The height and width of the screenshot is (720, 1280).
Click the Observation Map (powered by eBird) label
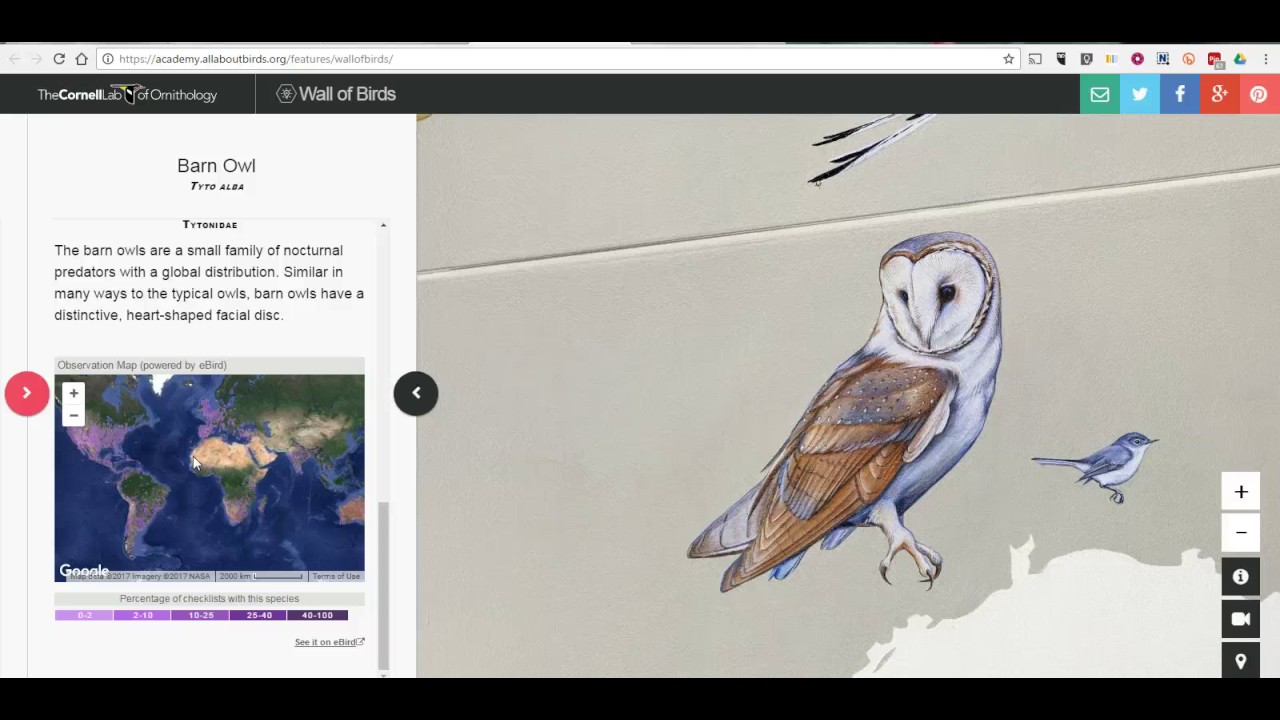(x=142, y=365)
